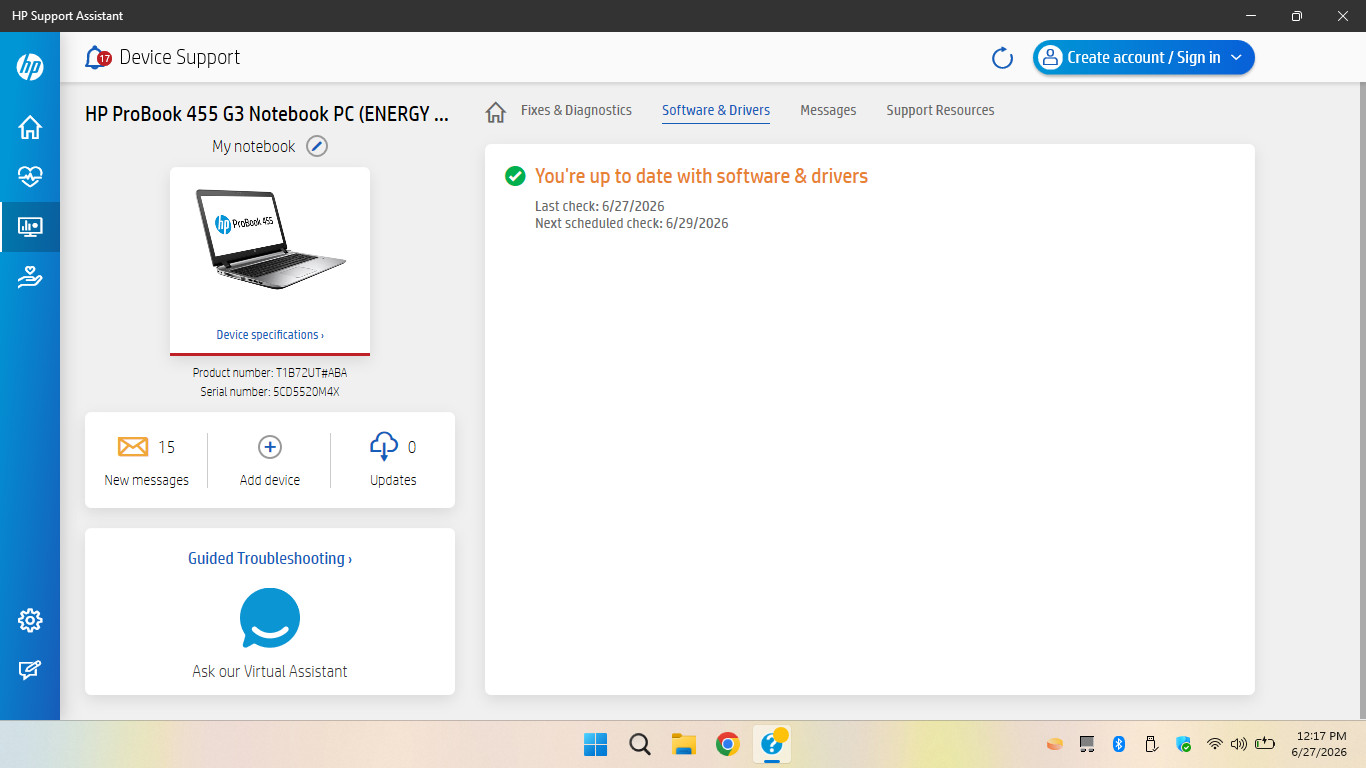Viewport: 1366px width, 768px height.
Task: Click the updates count 0
Action: click(x=412, y=447)
